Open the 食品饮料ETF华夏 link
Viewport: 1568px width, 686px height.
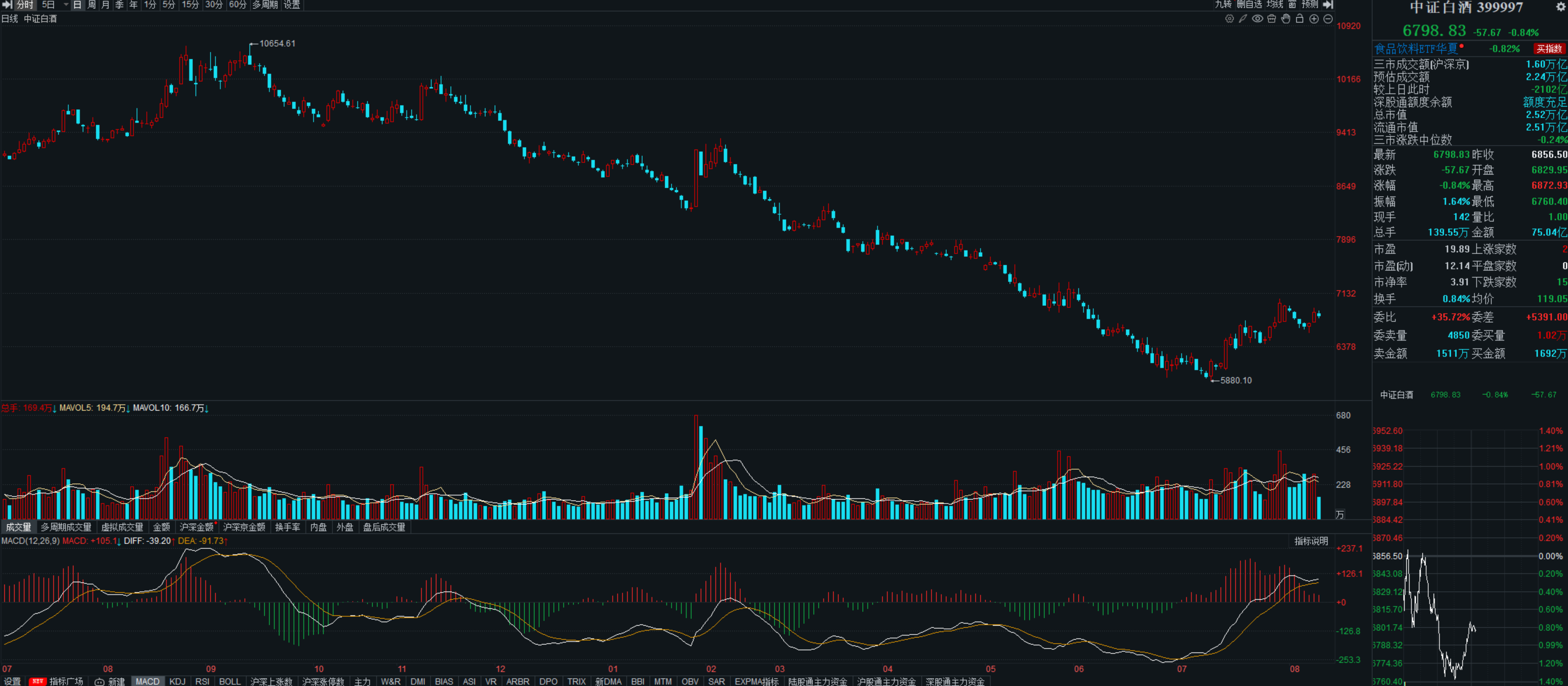click(x=1416, y=49)
